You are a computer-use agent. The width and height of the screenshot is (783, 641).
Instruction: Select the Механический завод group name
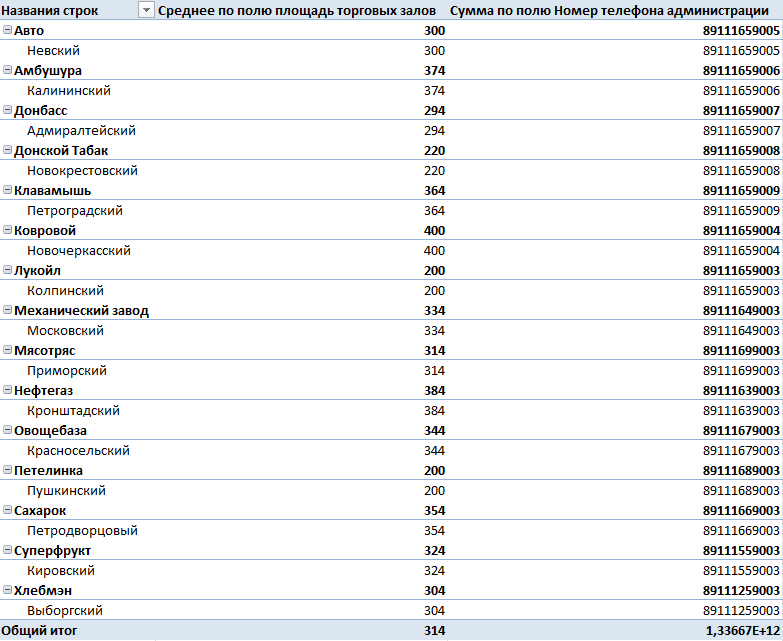point(81,311)
